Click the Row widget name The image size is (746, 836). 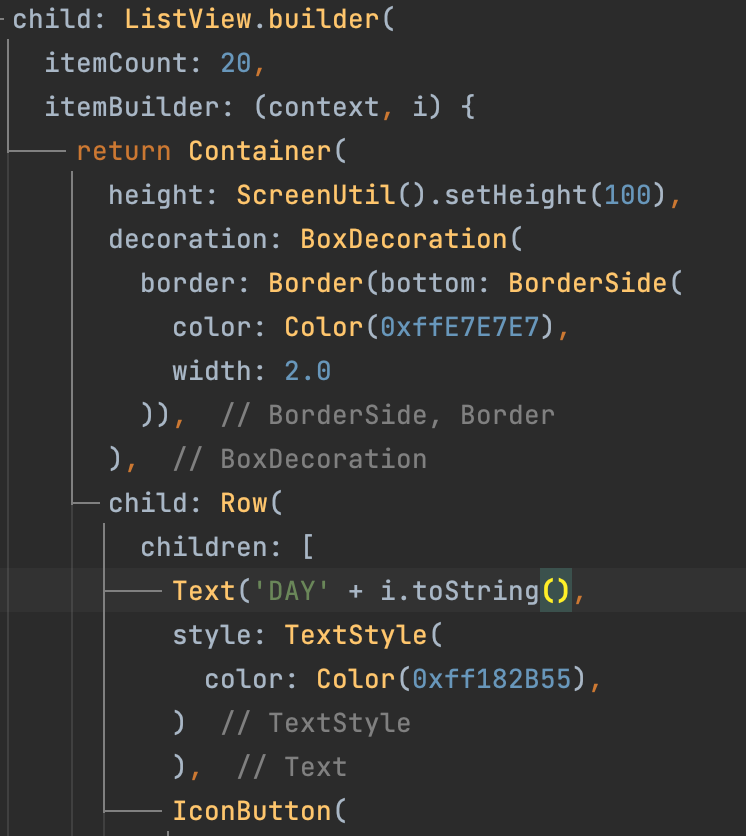(x=244, y=503)
